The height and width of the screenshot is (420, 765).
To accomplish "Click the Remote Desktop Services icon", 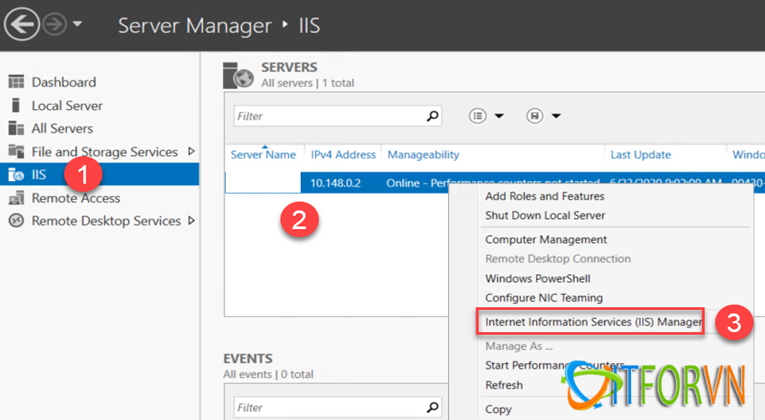I will (15, 221).
